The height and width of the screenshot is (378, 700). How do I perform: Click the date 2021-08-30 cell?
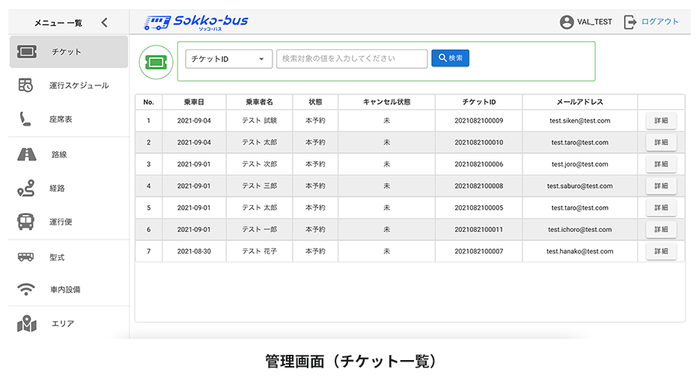click(194, 251)
